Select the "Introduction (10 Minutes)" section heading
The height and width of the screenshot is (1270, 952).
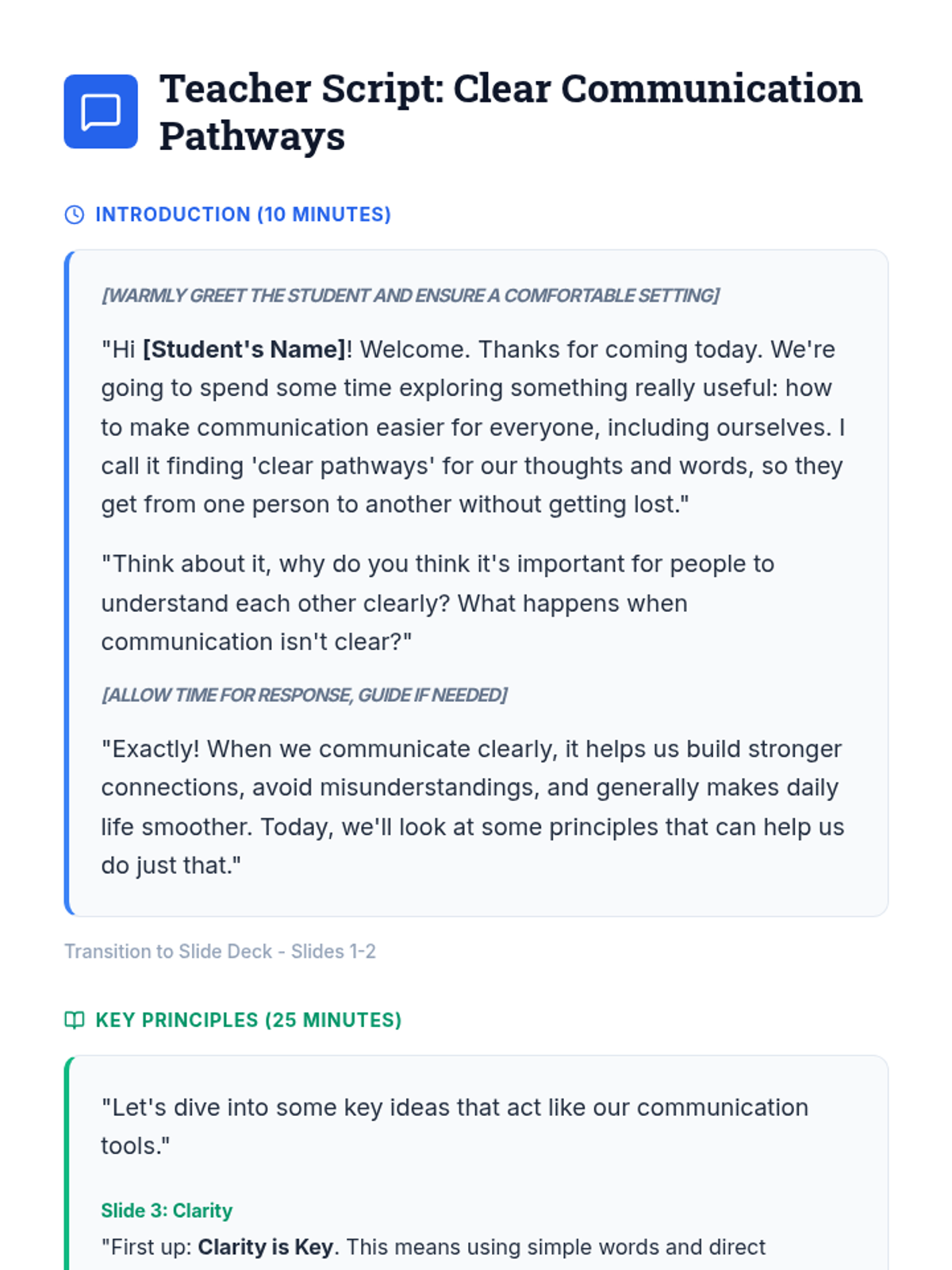(x=243, y=215)
